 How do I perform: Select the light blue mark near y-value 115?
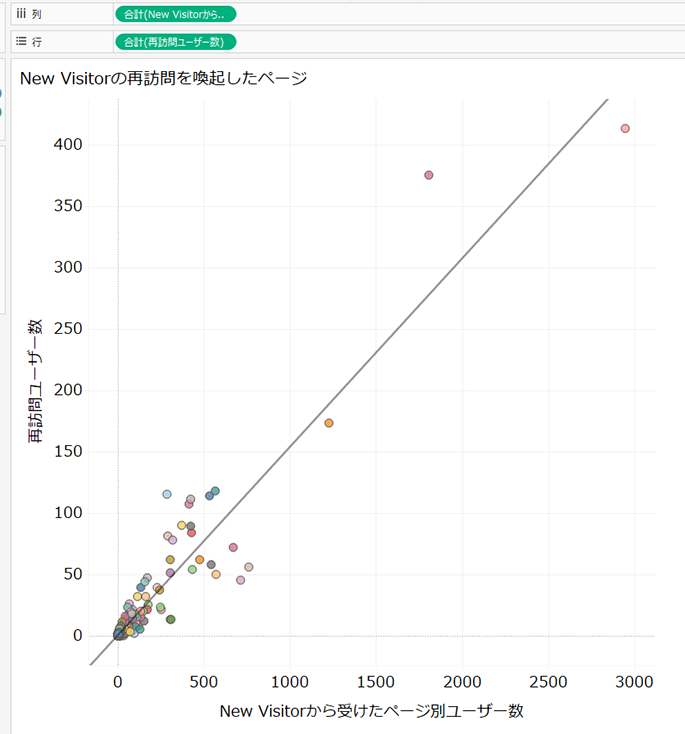[x=167, y=494]
